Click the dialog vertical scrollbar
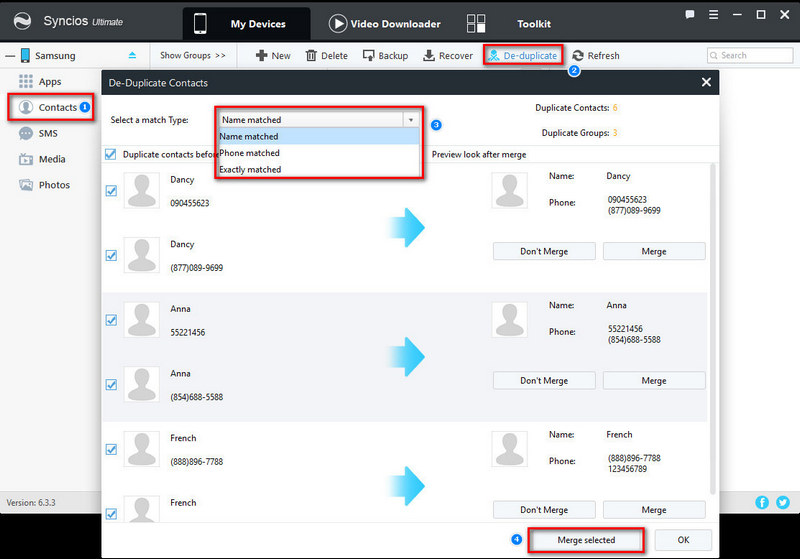800x559 pixels. click(713, 329)
